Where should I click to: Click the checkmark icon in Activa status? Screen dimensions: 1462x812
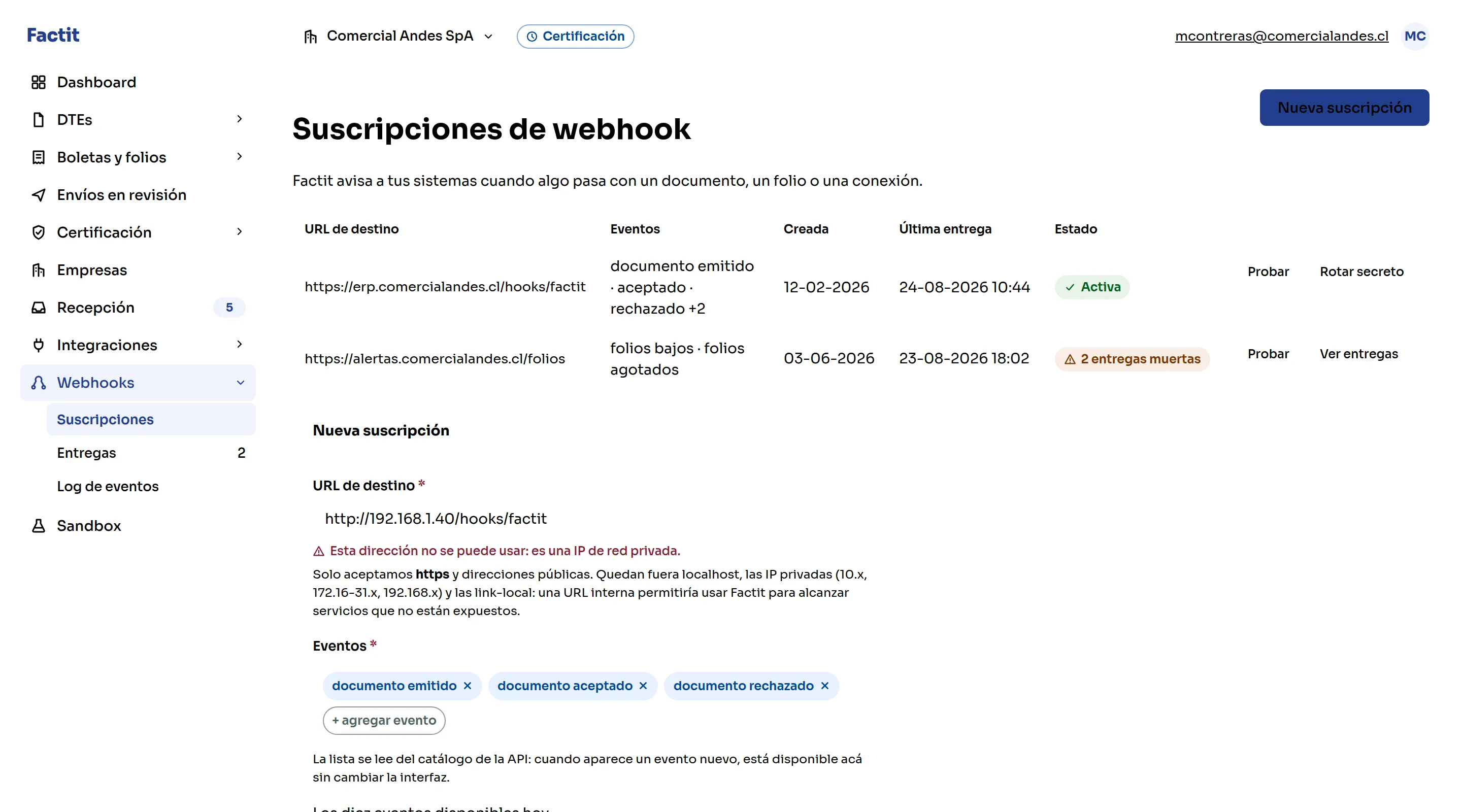pos(1070,287)
